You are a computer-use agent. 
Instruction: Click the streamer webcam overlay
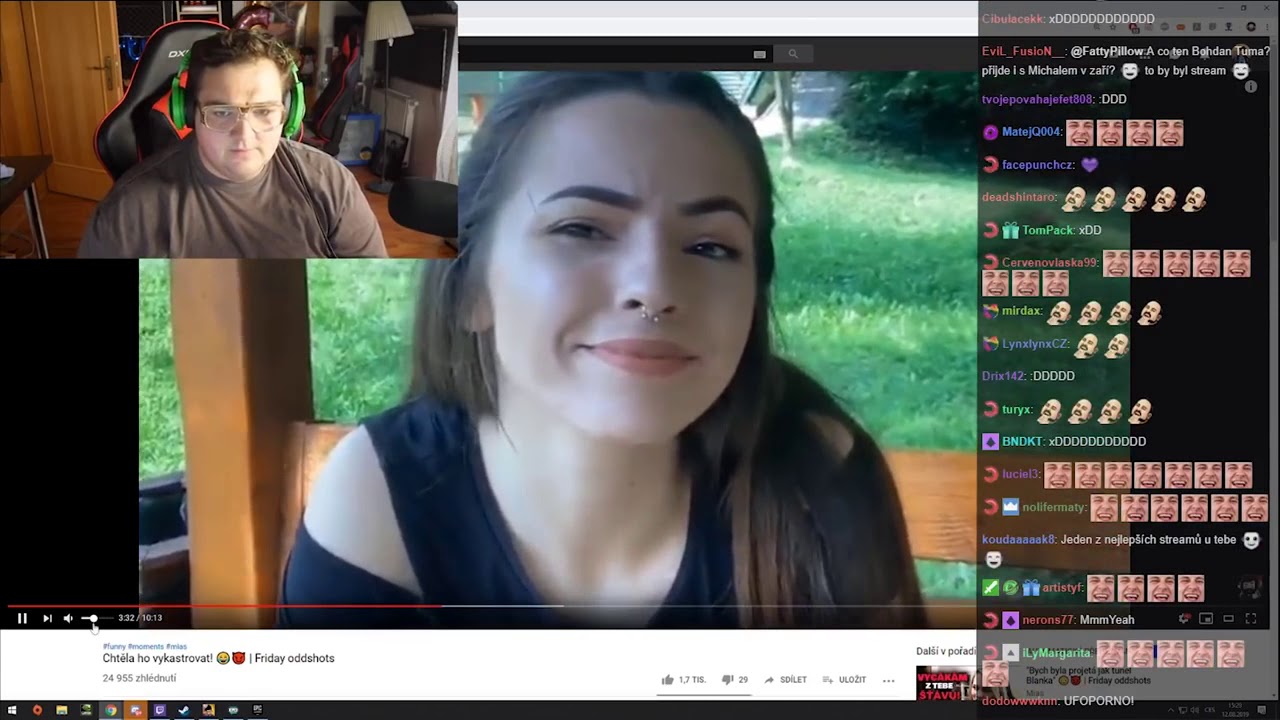(229, 129)
